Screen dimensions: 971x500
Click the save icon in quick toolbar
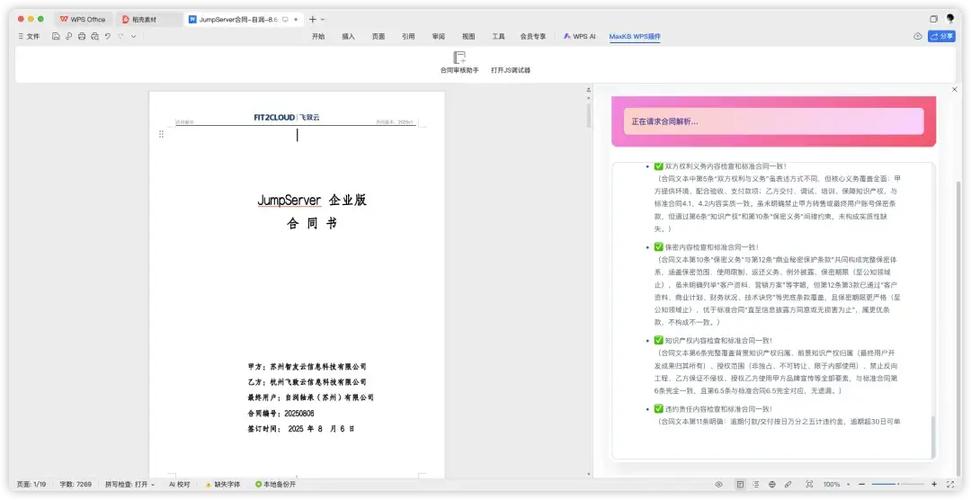click(x=56, y=37)
